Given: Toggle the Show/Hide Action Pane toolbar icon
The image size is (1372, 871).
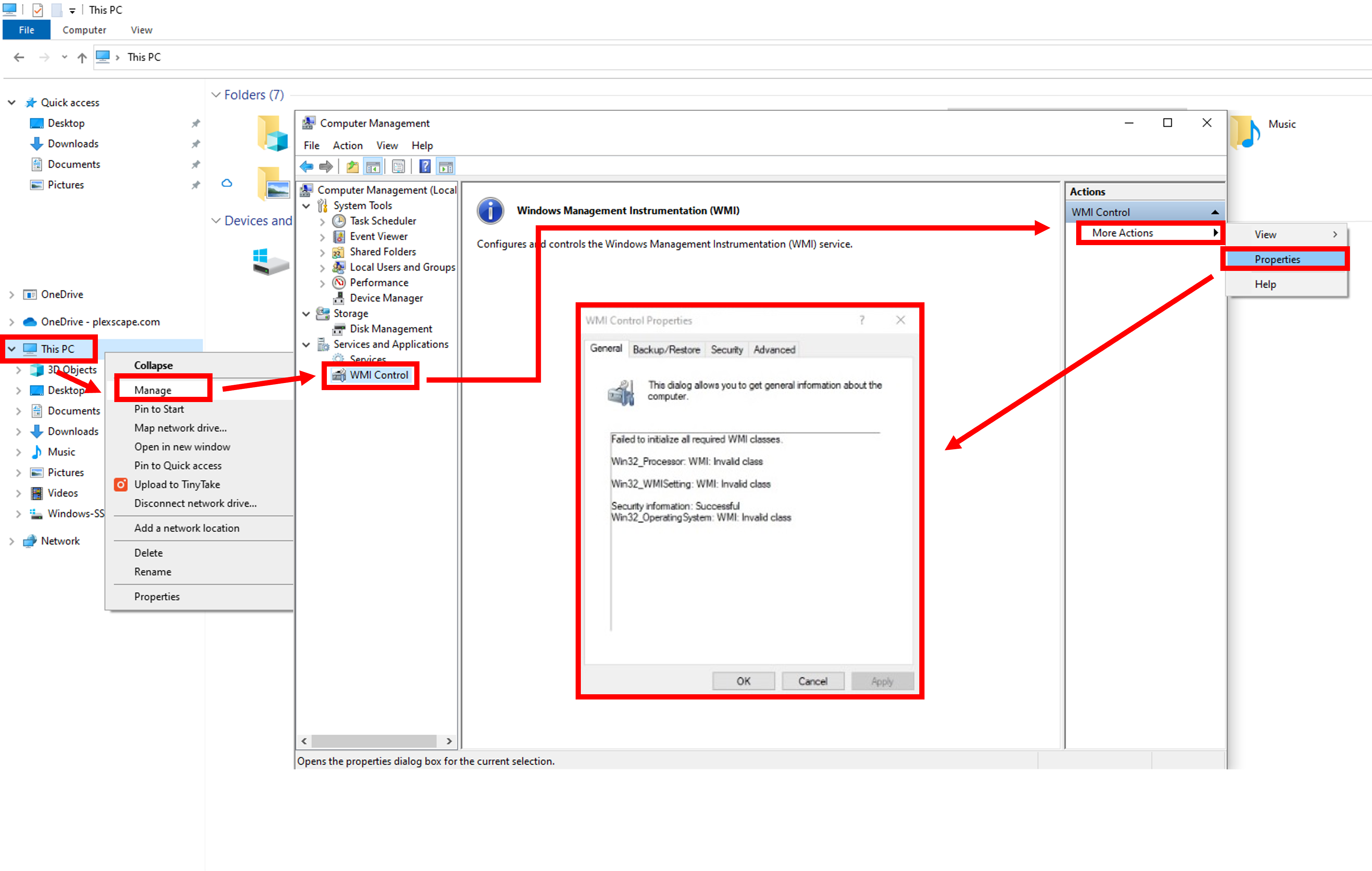Looking at the screenshot, I should tap(446, 166).
